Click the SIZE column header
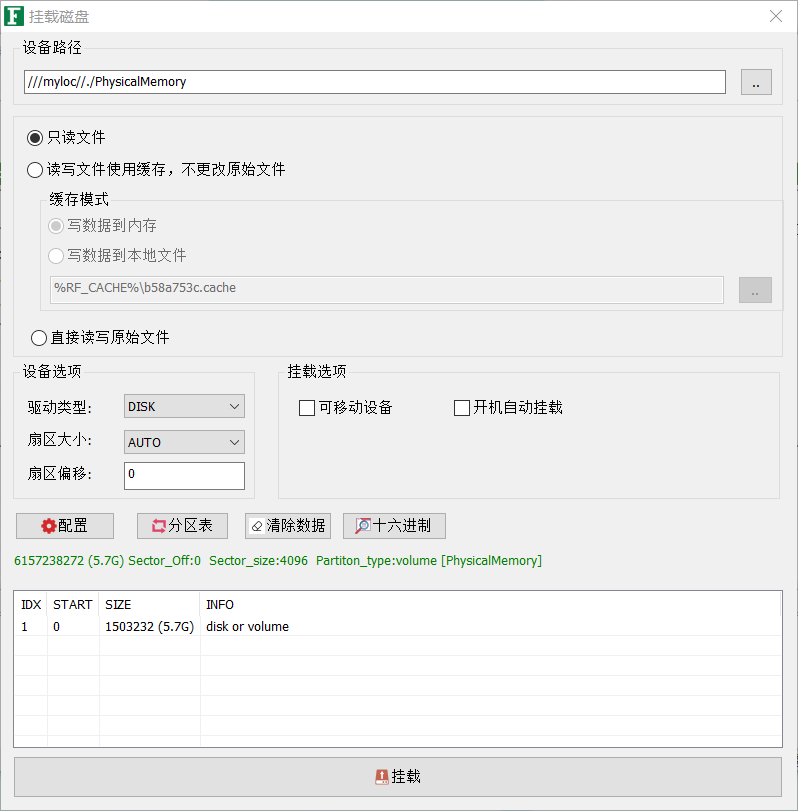 click(x=118, y=605)
